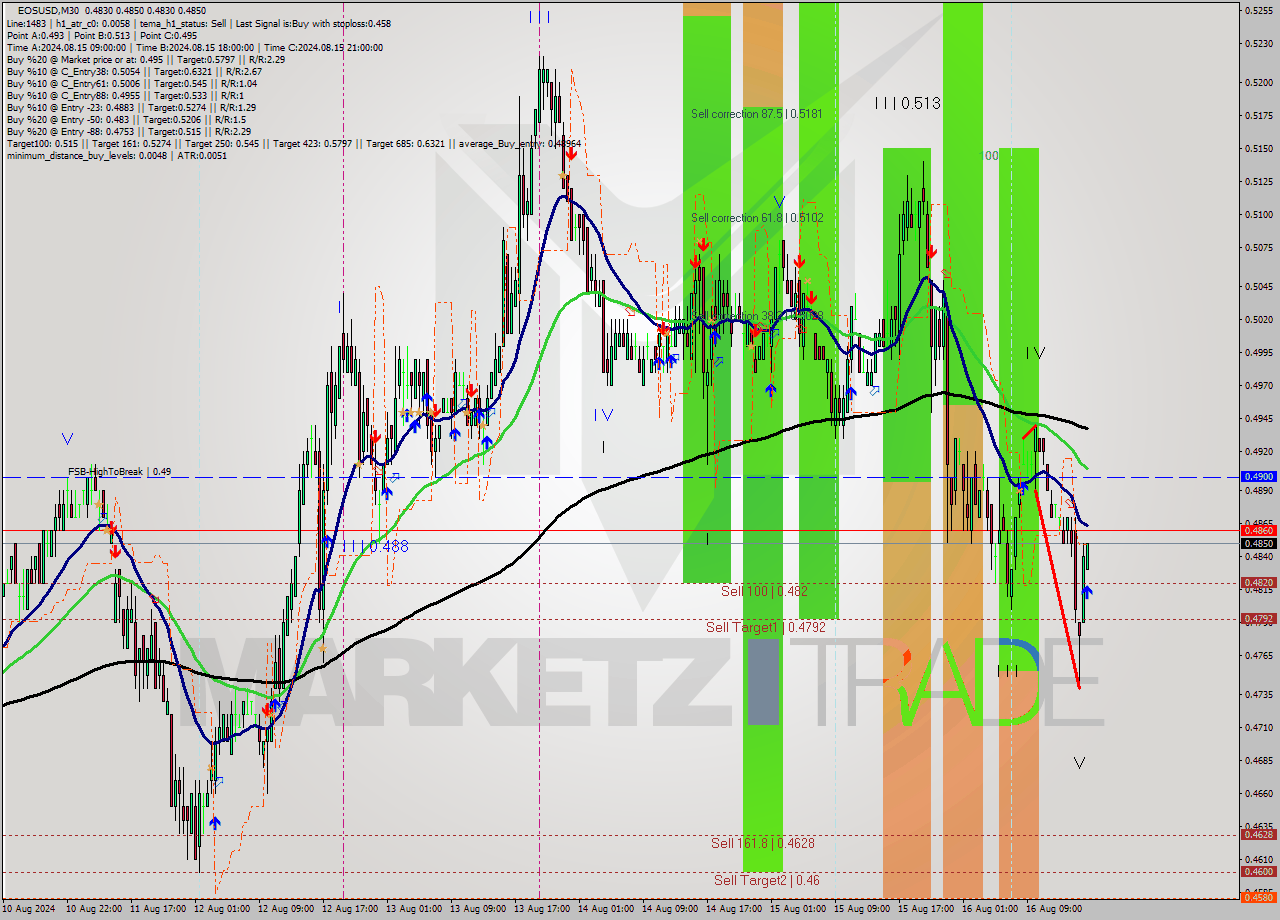
Task: Click the 0.4660 price axis value
Action: pyautogui.click(x=1259, y=793)
